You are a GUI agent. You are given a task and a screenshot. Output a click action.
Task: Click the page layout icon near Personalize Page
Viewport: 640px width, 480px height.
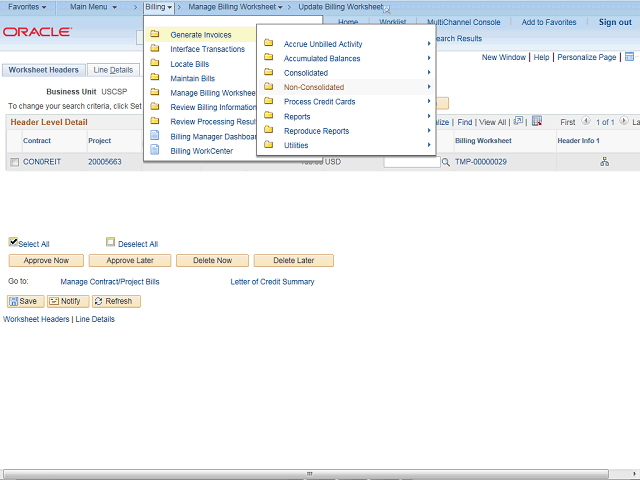[629, 57]
